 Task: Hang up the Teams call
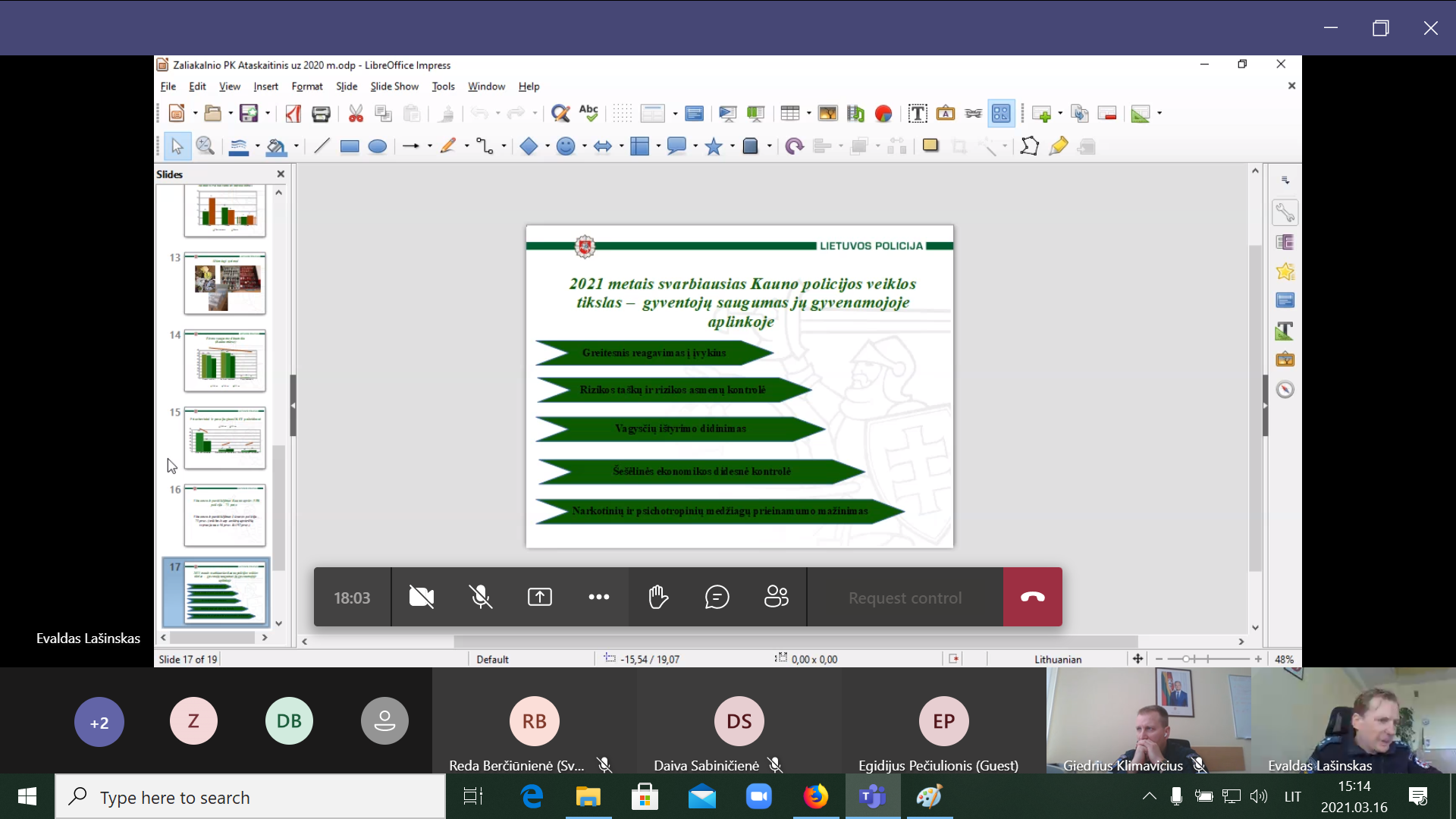click(x=1032, y=598)
